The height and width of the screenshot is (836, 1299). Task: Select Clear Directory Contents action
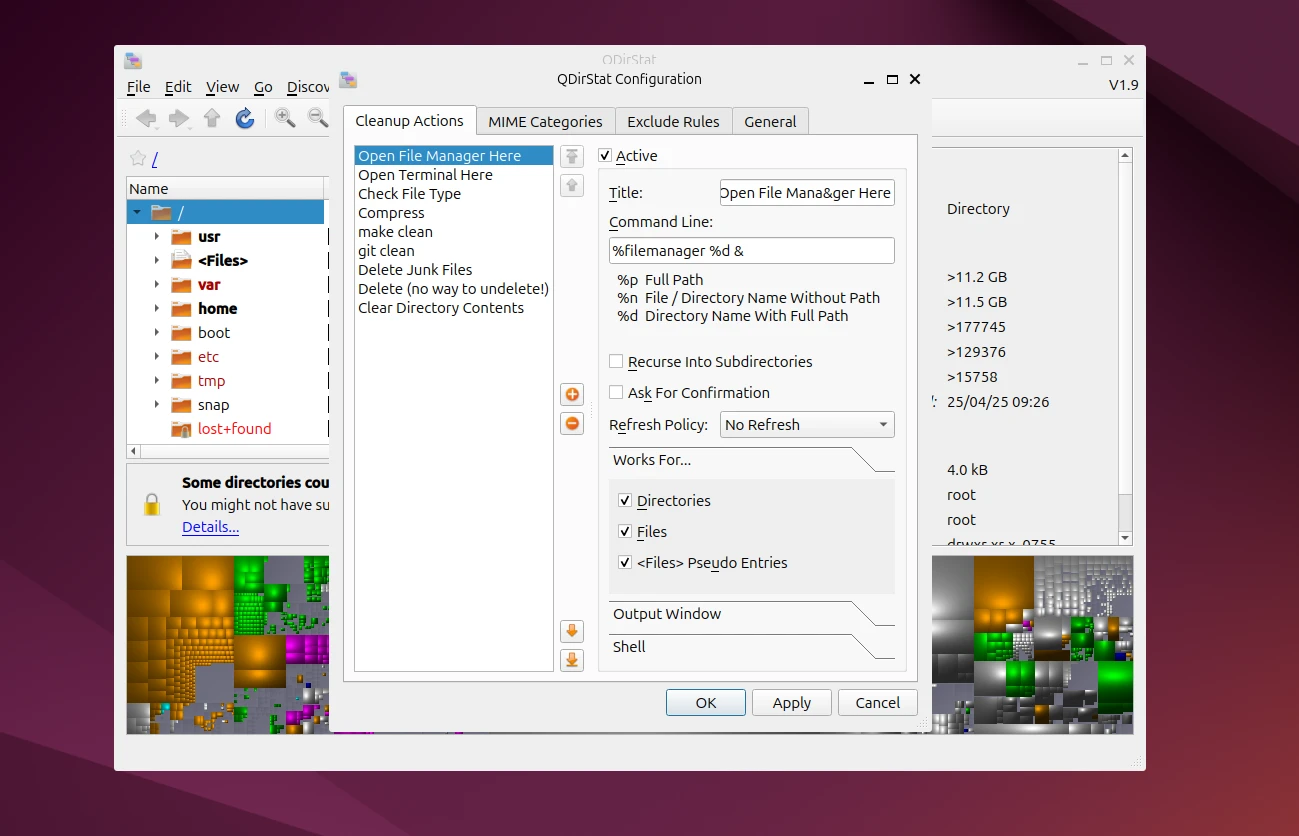(x=454, y=308)
